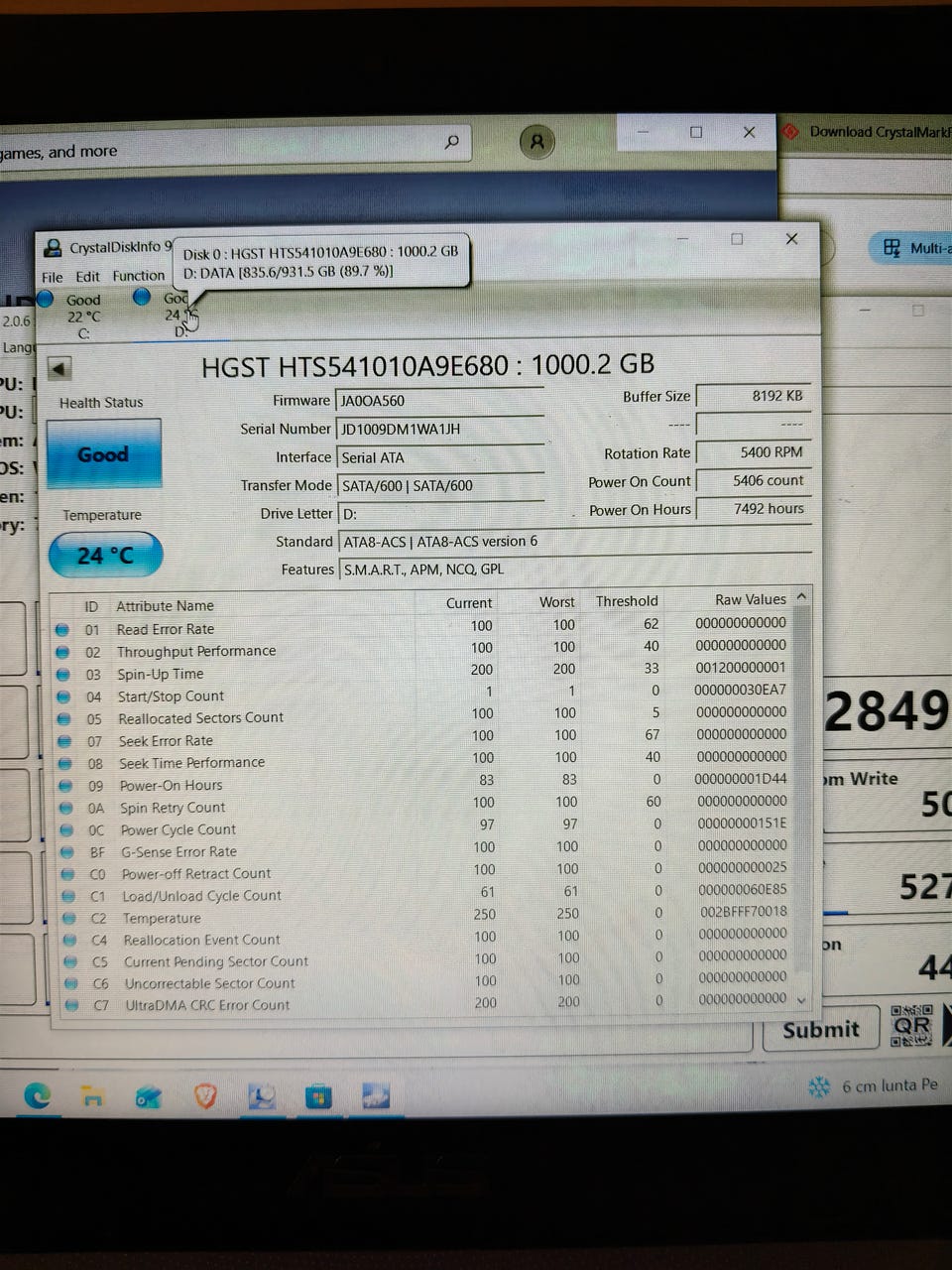This screenshot has width=952, height=1270.
Task: Click the Firmware field JA0OA560
Action: [x=440, y=401]
